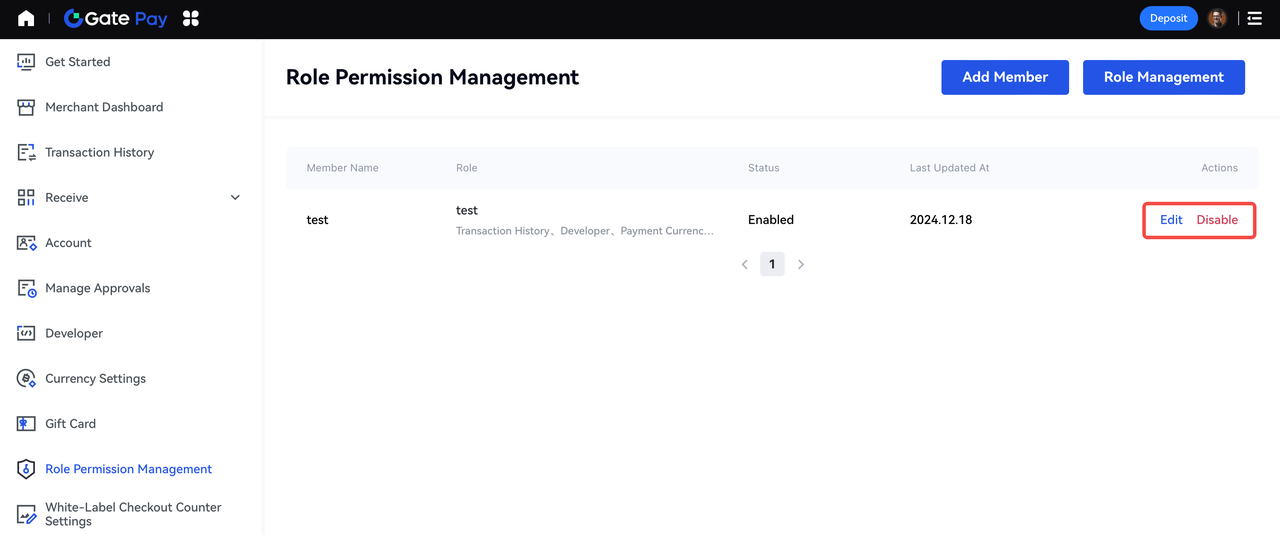Open Role Management button
1280x535 pixels.
1163,77
